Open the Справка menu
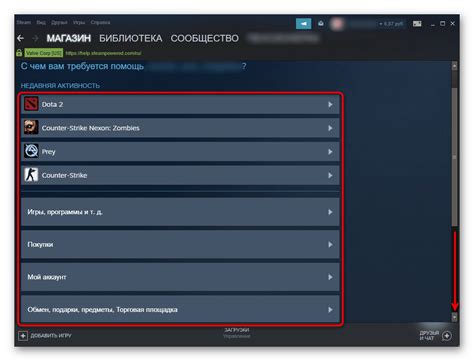The width and height of the screenshot is (474, 361). pos(100,22)
